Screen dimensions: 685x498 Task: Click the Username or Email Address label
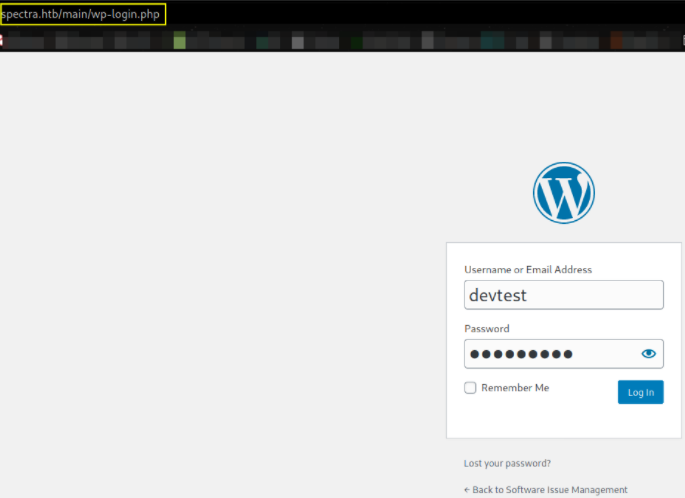[528, 270]
